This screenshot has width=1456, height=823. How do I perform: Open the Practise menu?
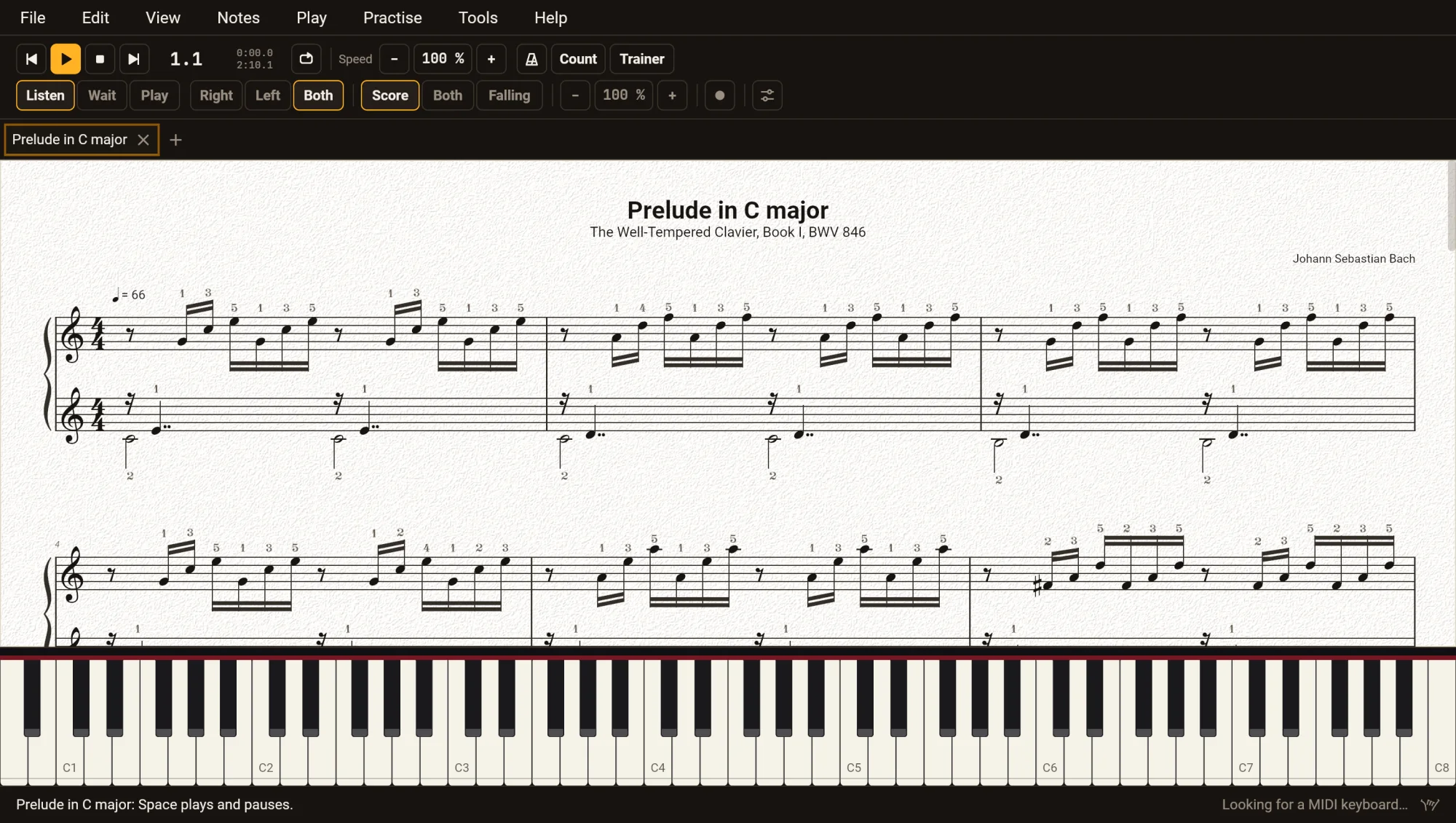coord(392,17)
